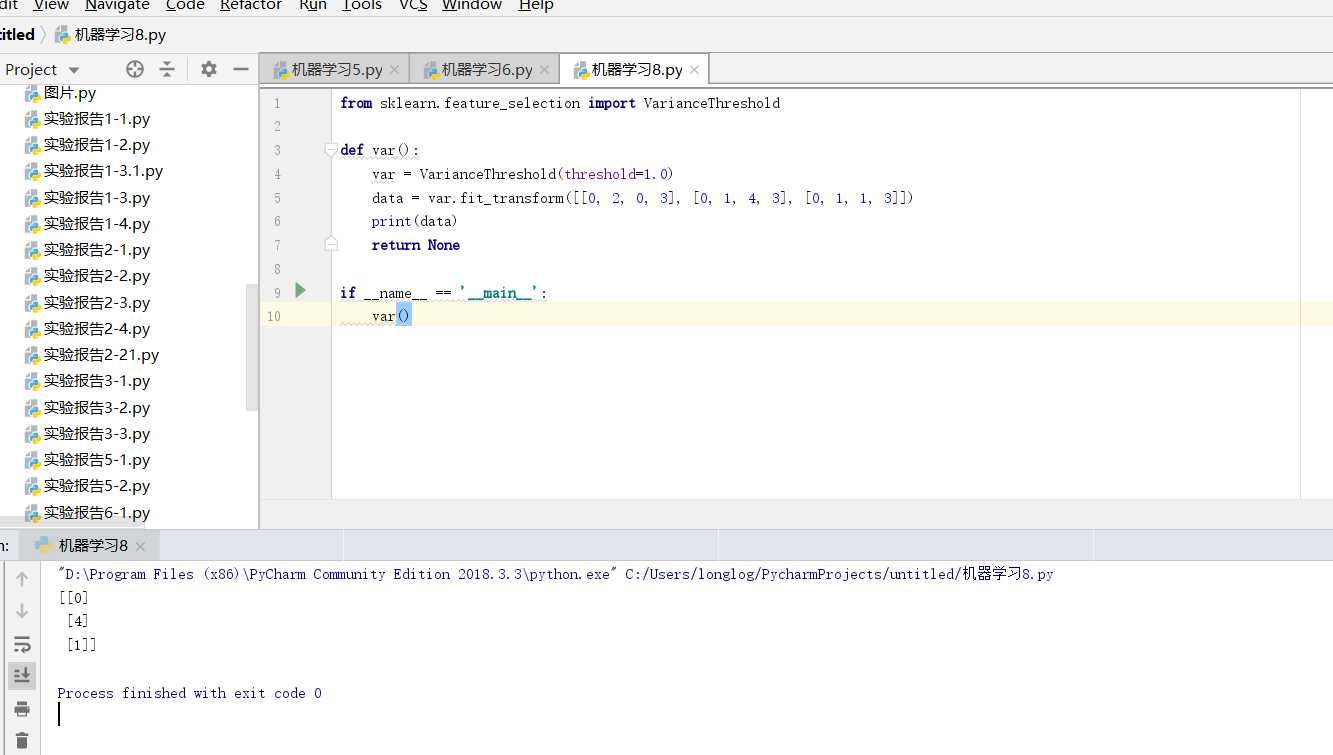The height and width of the screenshot is (755, 1333).
Task: Open the VCS menu
Action: [x=413, y=6]
